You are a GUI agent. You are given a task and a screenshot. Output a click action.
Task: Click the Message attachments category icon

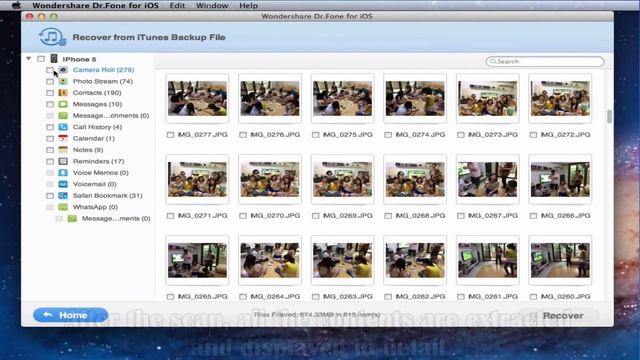(63, 116)
